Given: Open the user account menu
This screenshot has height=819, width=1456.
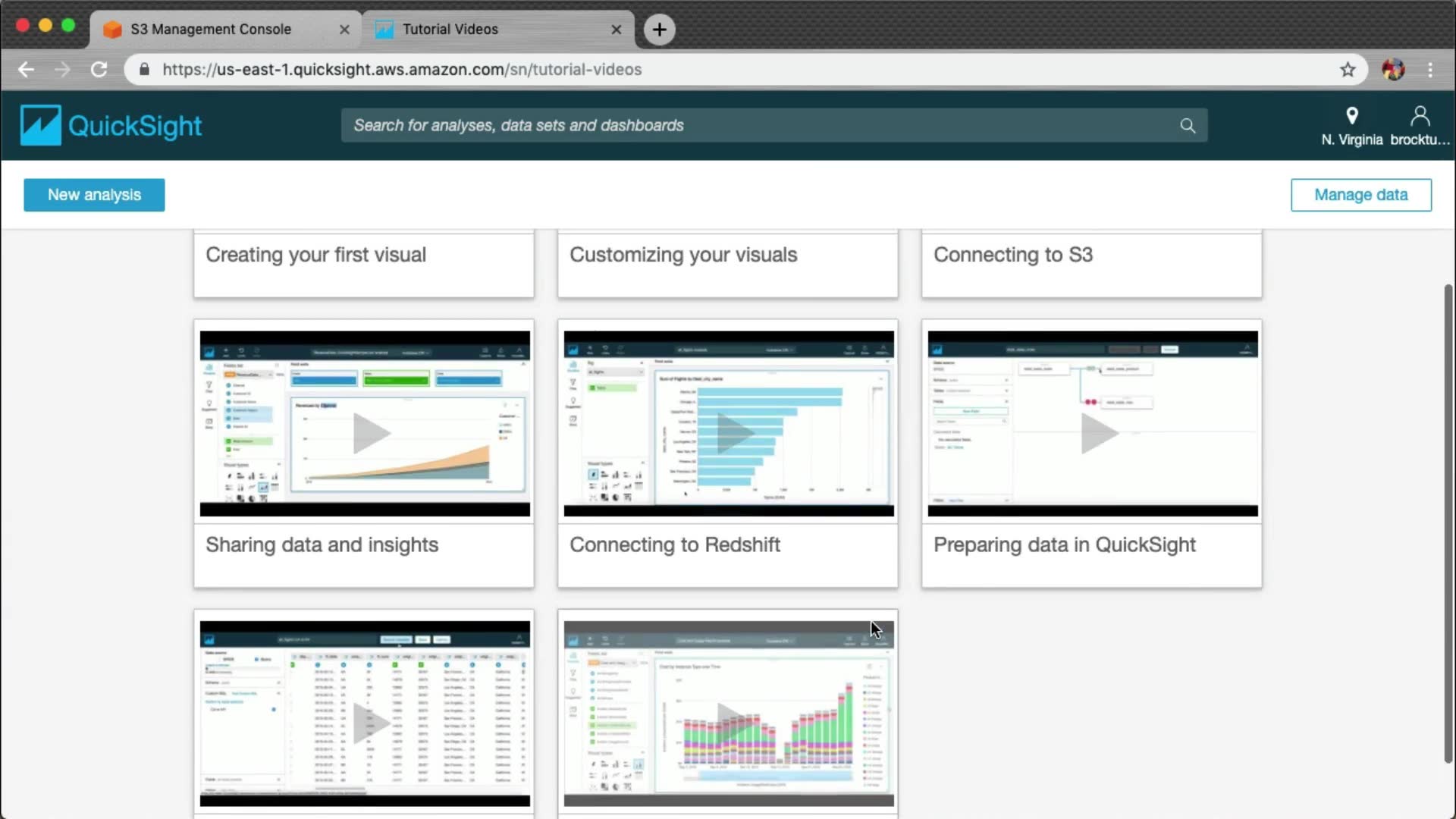Looking at the screenshot, I should [1420, 126].
